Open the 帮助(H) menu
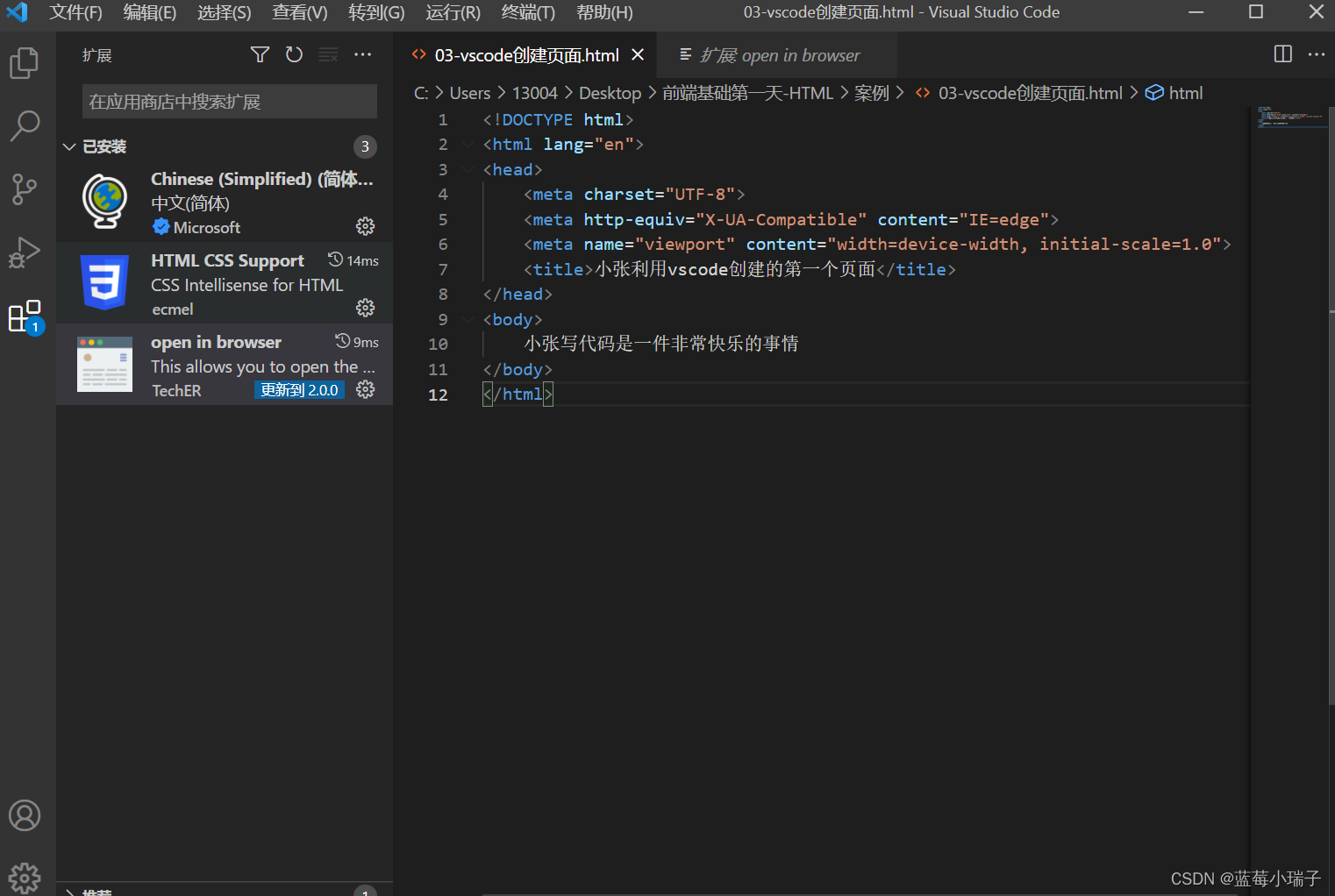1335x896 pixels. click(x=604, y=12)
